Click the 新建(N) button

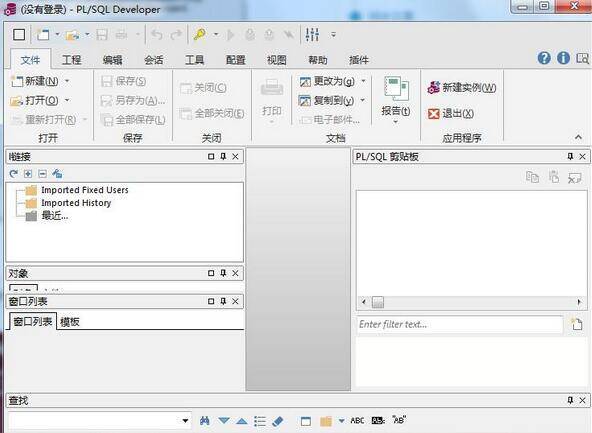click(35, 81)
